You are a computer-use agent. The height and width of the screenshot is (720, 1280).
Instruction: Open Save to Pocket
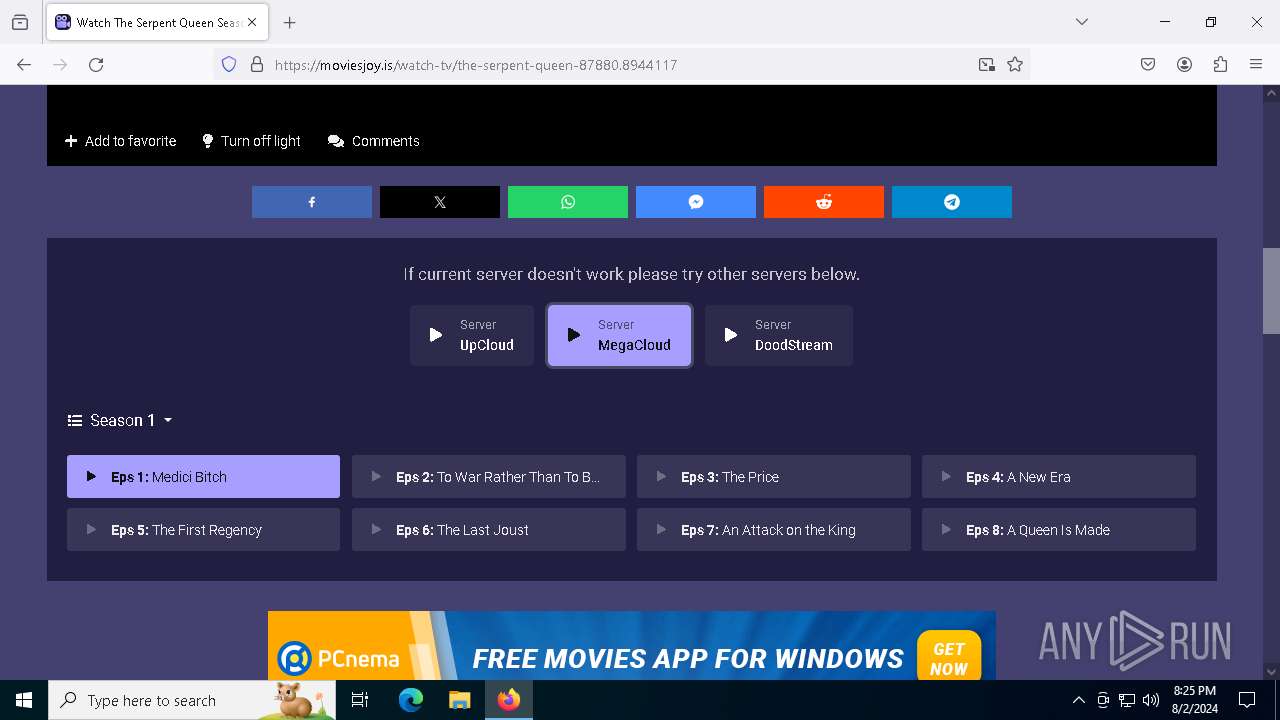point(1148,64)
